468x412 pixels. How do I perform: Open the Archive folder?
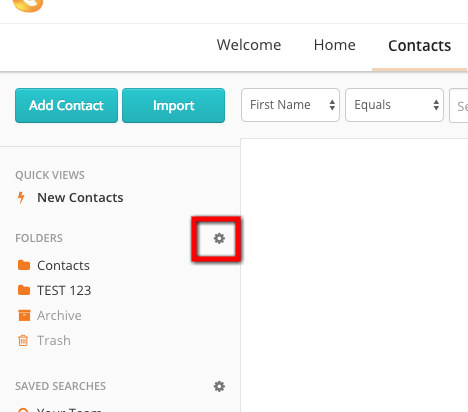(59, 315)
